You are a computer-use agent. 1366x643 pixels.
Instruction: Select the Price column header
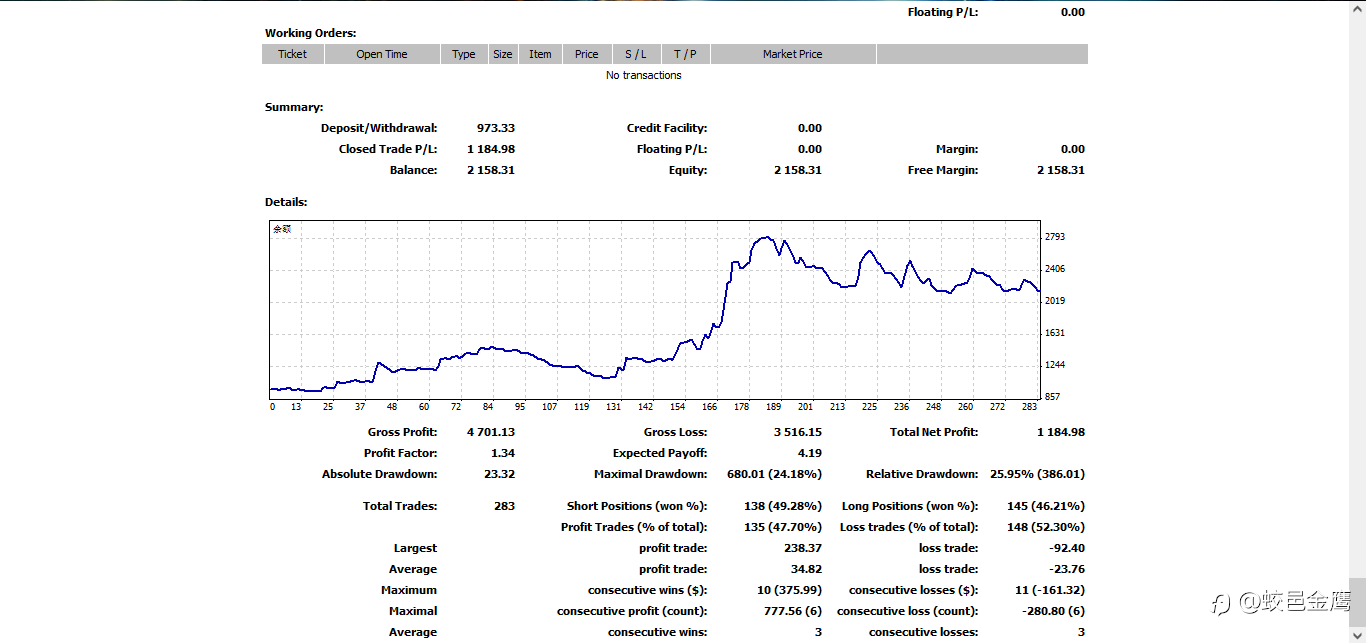pos(587,54)
